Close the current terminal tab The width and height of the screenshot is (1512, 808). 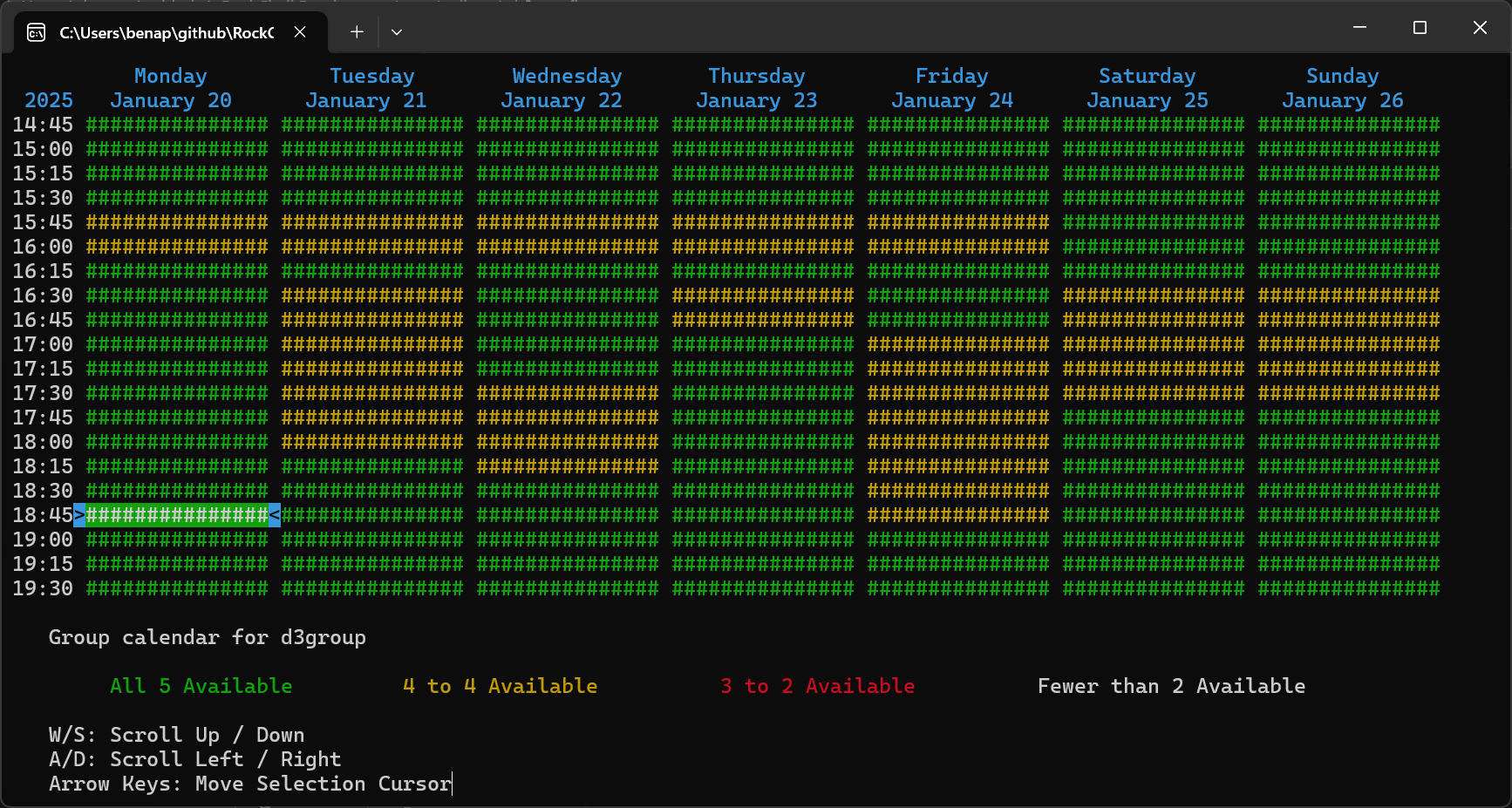coord(300,32)
